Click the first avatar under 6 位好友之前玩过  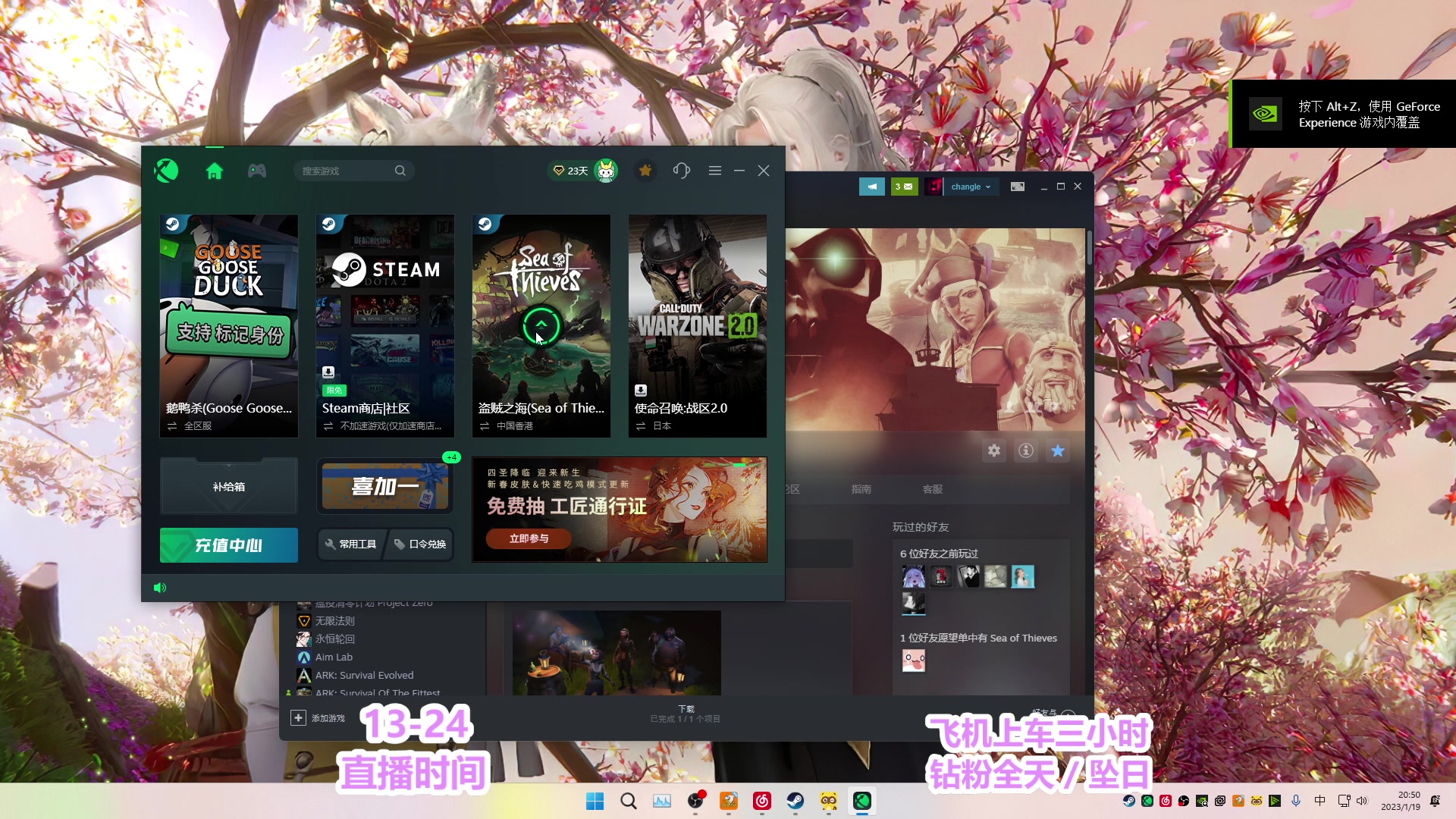pos(914,577)
